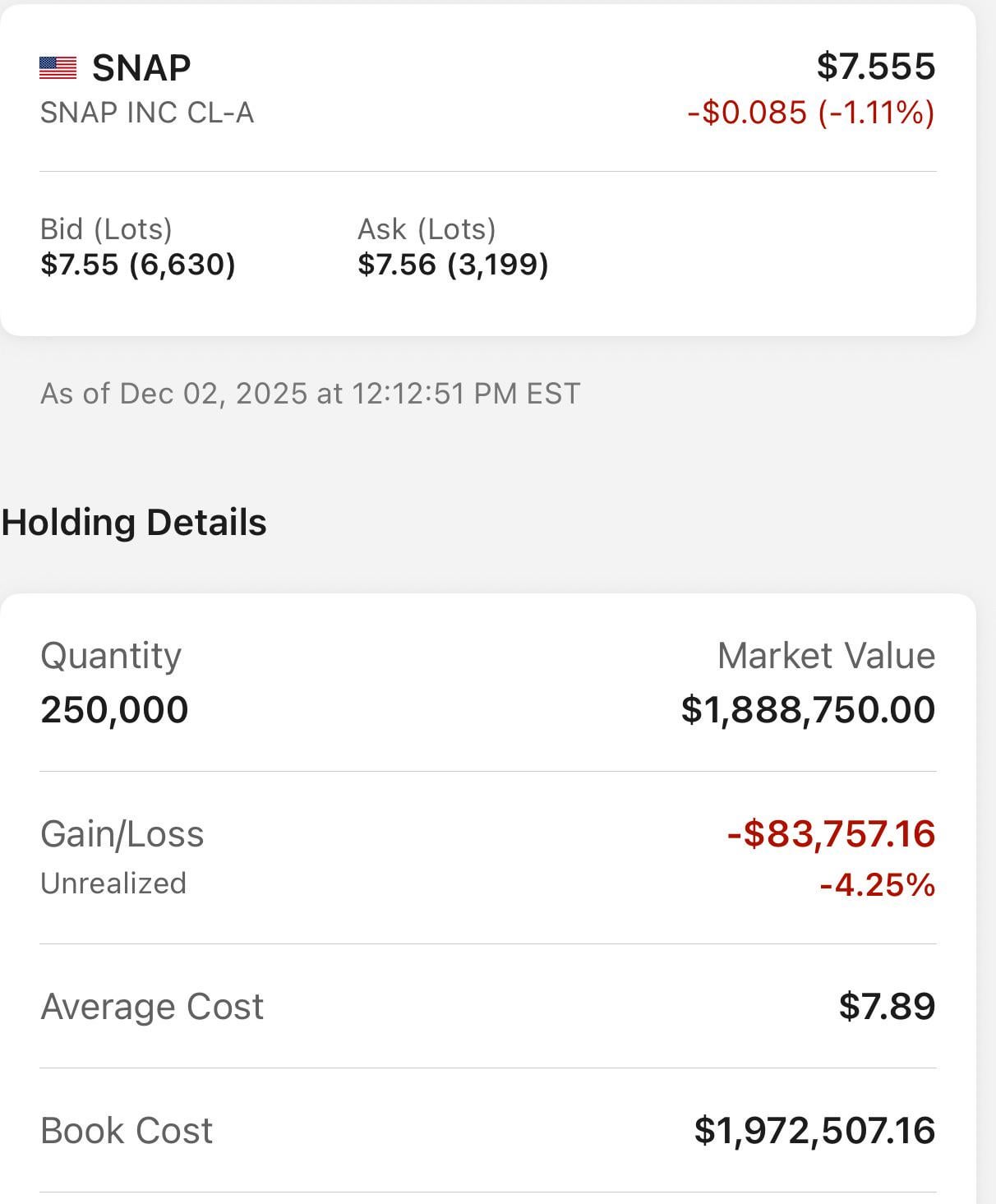The image size is (996, 1204).
Task: Click the US flag icon beside SNAP
Action: (x=58, y=67)
